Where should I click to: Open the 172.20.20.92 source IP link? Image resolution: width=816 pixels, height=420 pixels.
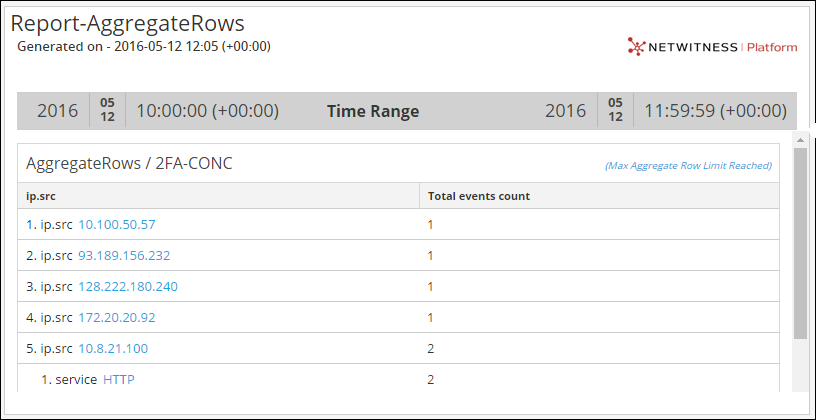117,318
